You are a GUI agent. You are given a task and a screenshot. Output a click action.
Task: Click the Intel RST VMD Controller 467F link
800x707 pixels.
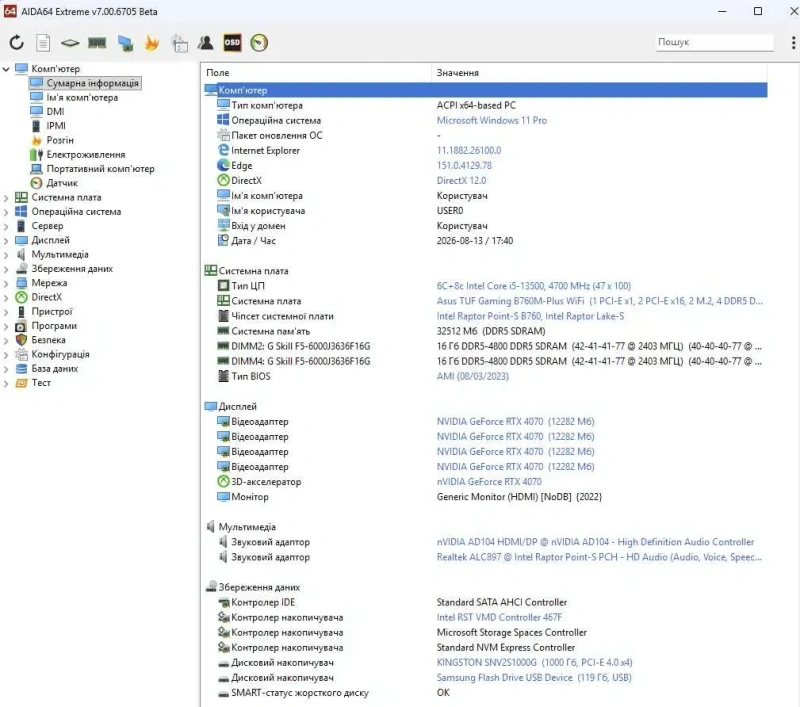[499, 617]
